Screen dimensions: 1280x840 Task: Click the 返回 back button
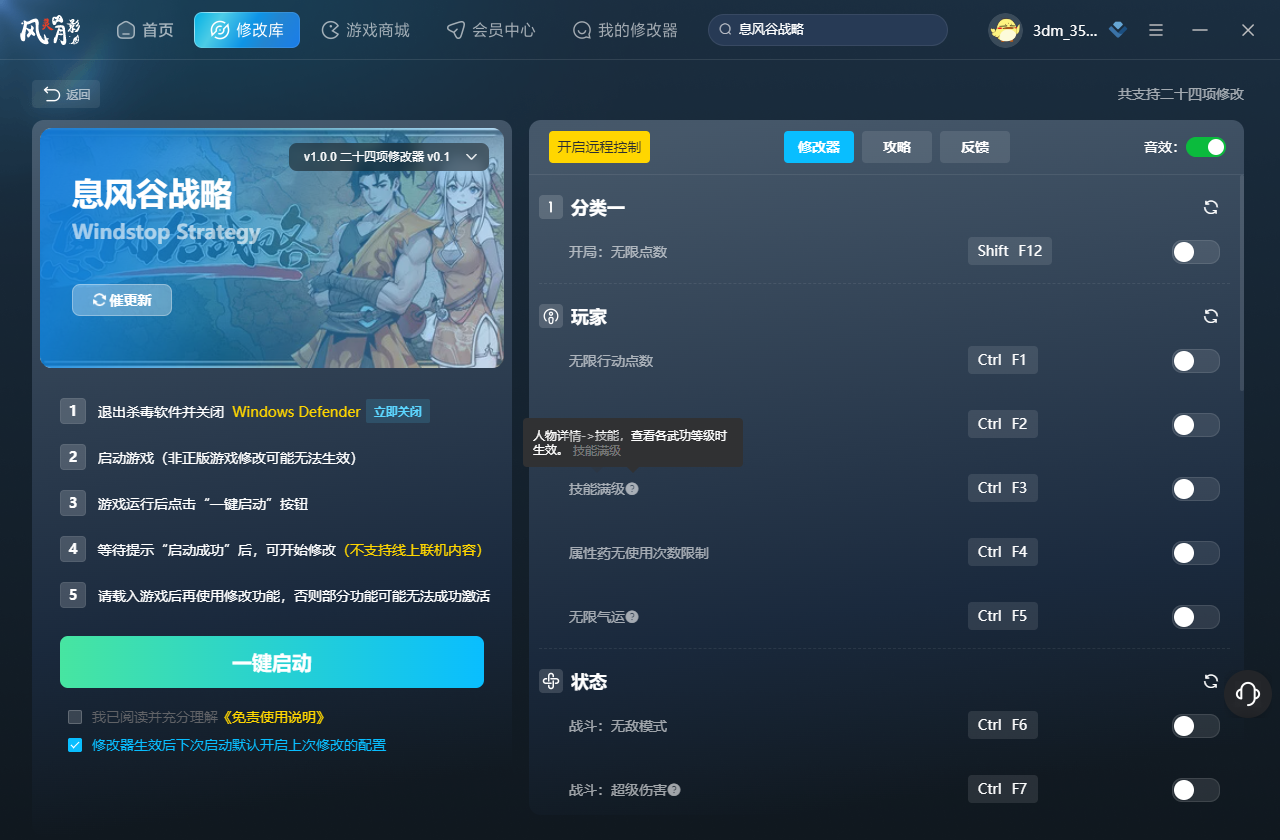coord(66,94)
